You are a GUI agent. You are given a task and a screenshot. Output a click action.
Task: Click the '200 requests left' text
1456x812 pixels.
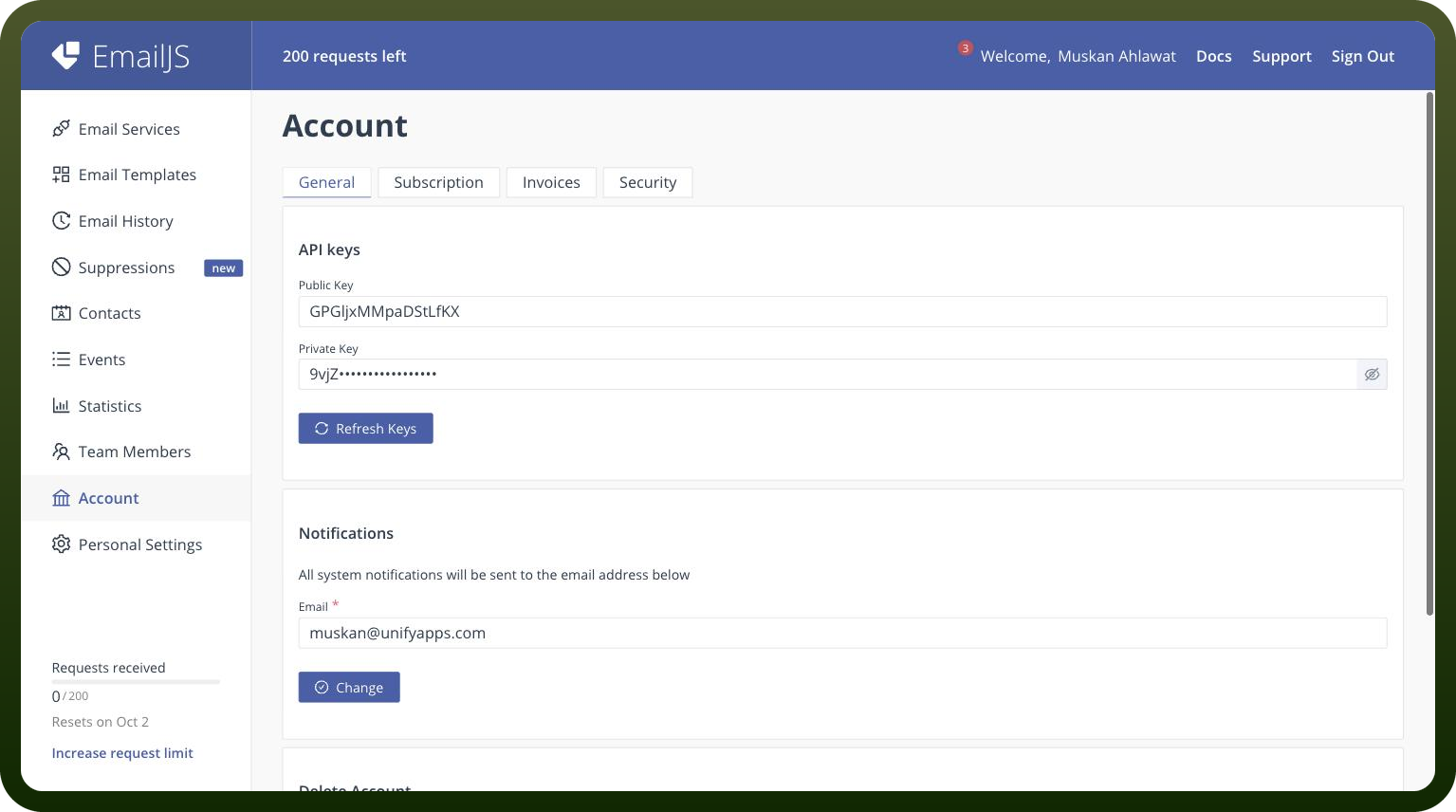pos(344,56)
